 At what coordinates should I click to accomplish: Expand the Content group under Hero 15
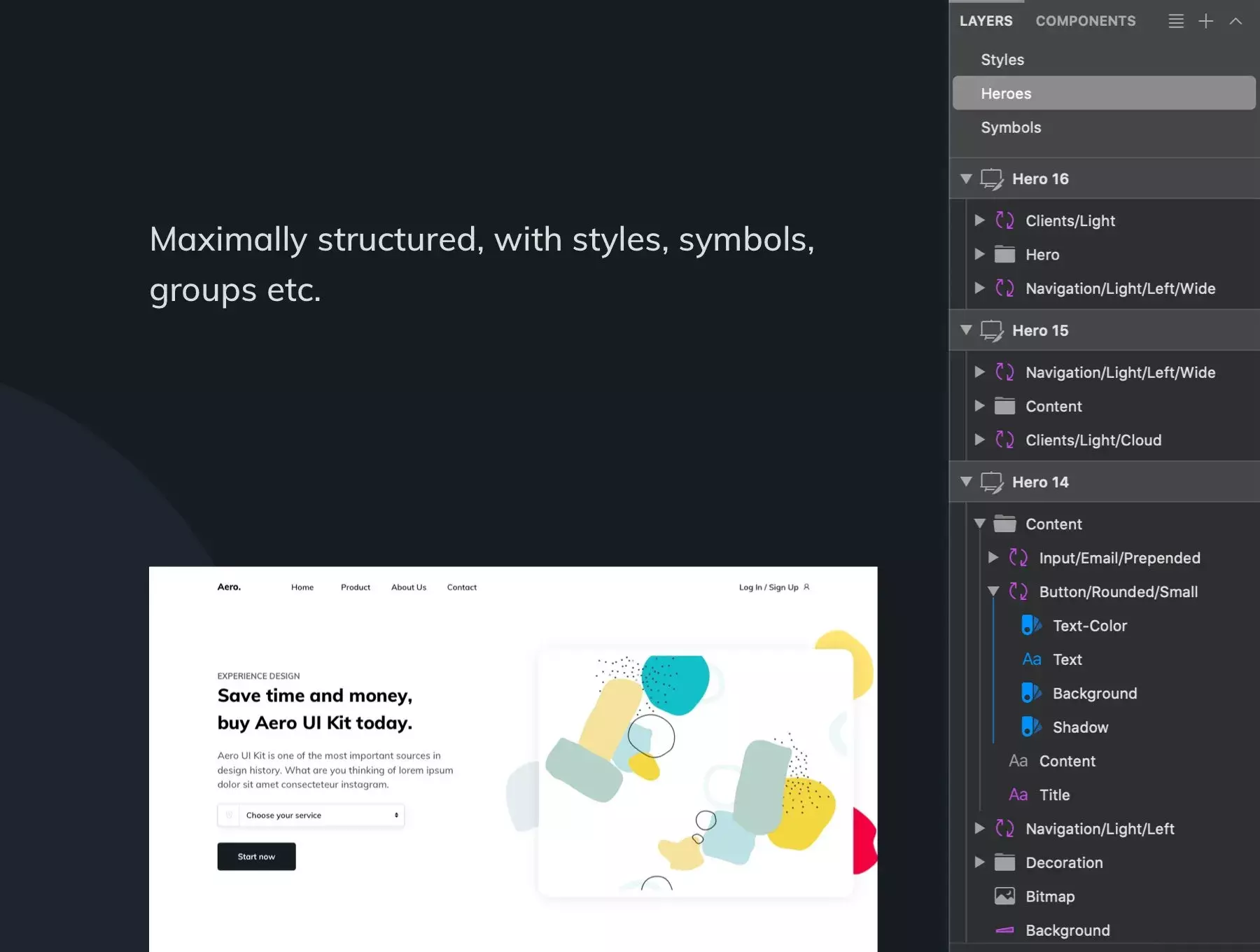[x=980, y=405]
